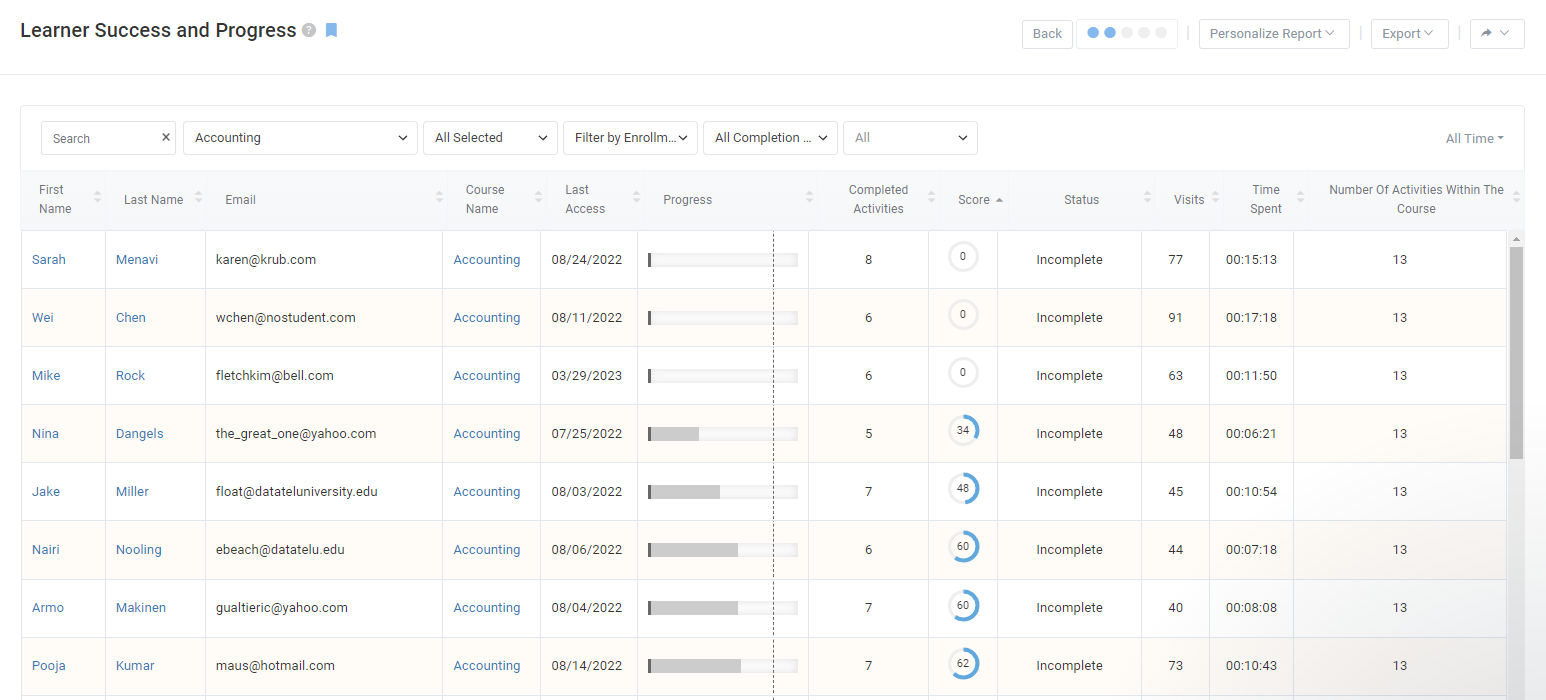Sort by Score column arrow

pyautogui.click(x=999, y=200)
